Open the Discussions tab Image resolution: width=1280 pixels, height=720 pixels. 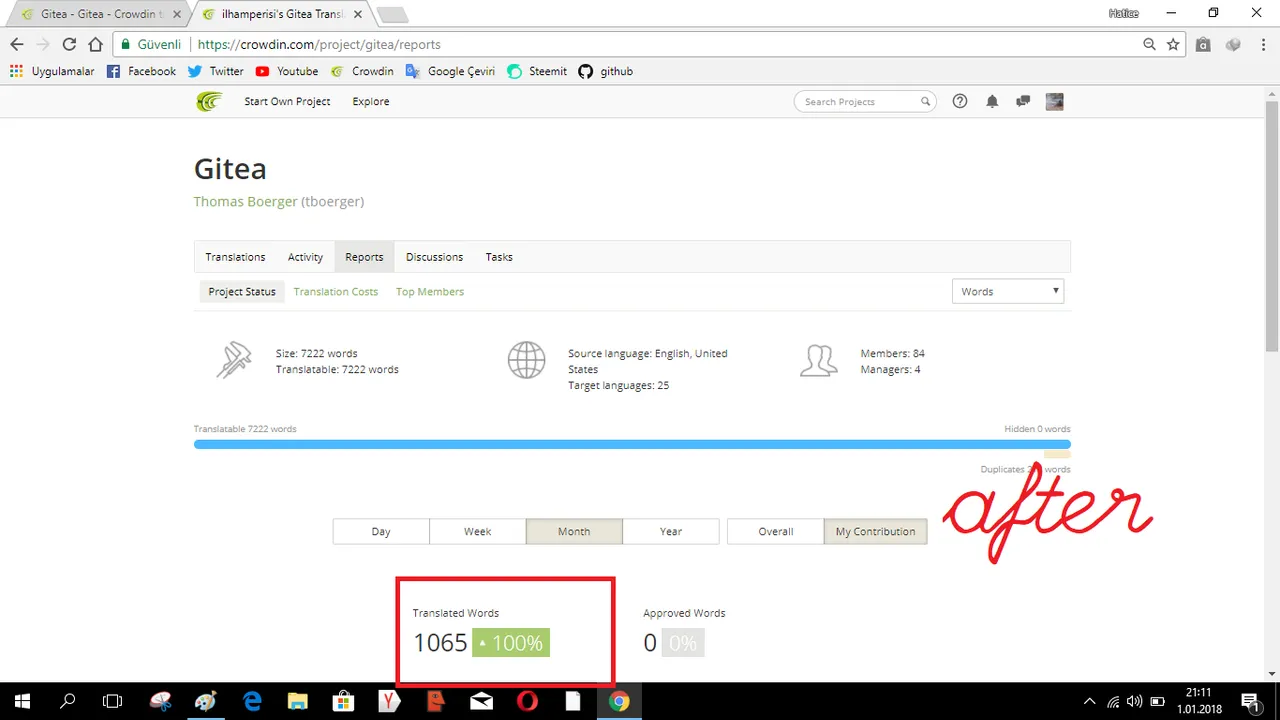[x=434, y=257]
